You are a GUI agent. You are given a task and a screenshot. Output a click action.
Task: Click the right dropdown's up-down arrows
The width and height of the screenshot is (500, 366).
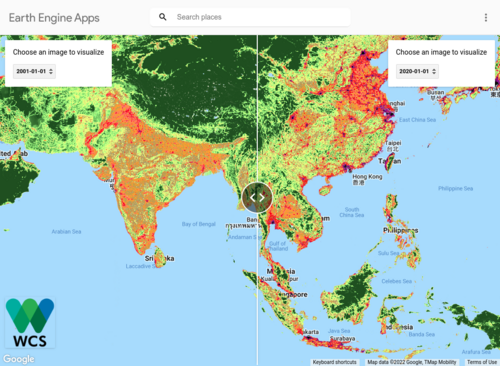coord(434,71)
